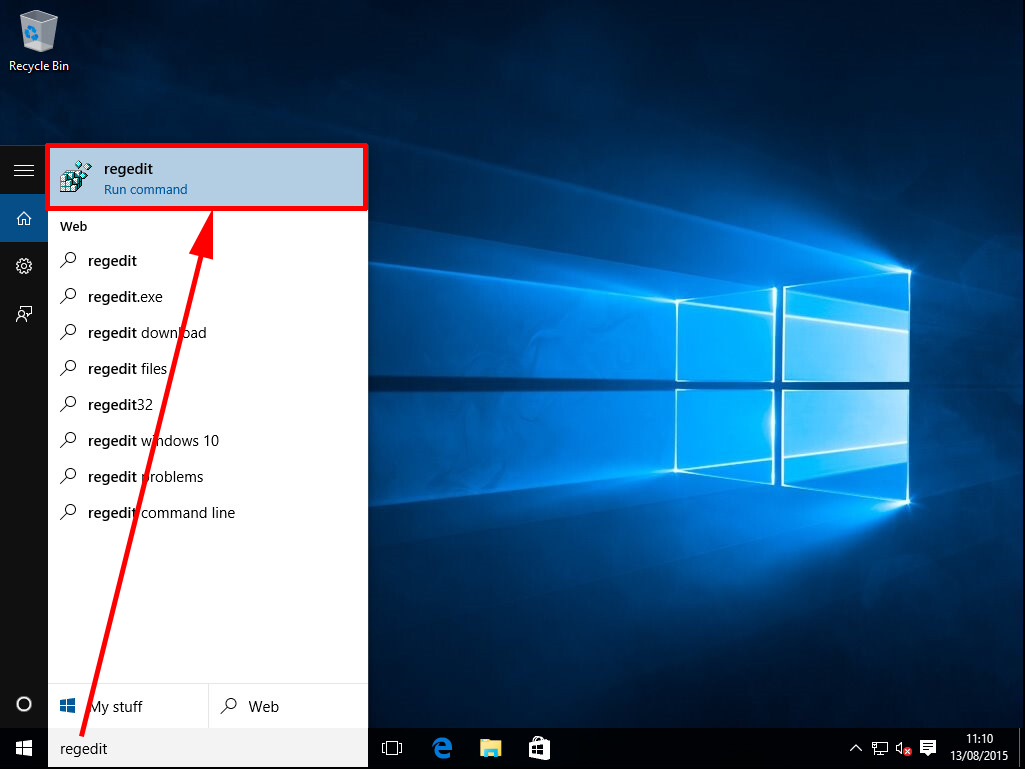Switch to the My stuff search tab
The image size is (1025, 769).
[x=128, y=706]
